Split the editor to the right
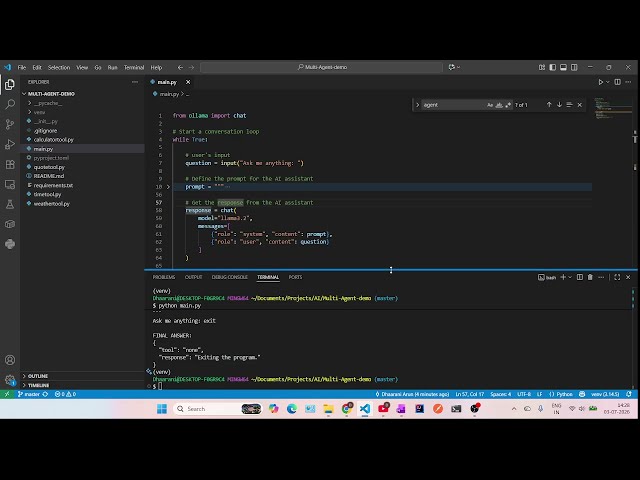 click(x=618, y=82)
